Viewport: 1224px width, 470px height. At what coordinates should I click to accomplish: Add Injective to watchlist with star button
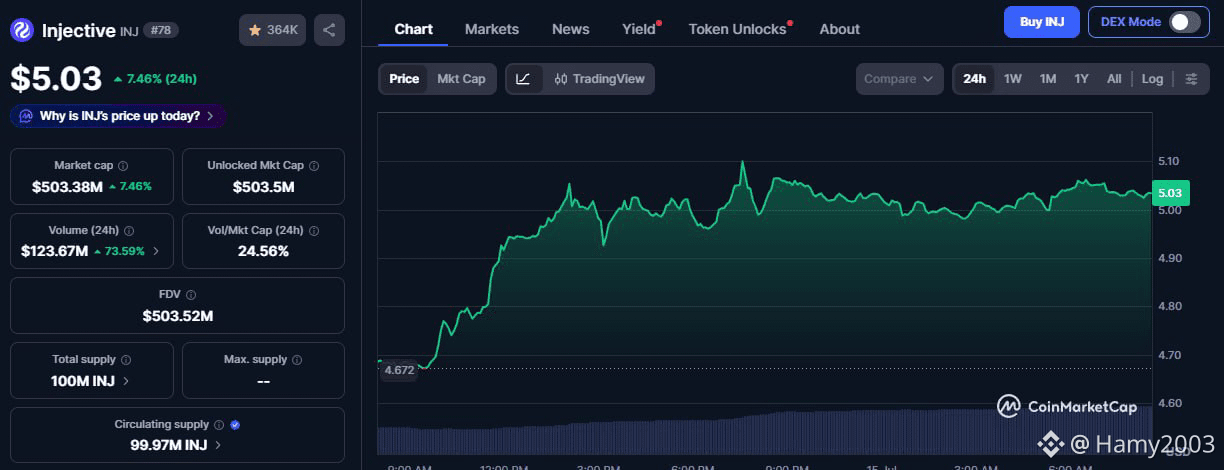click(273, 30)
